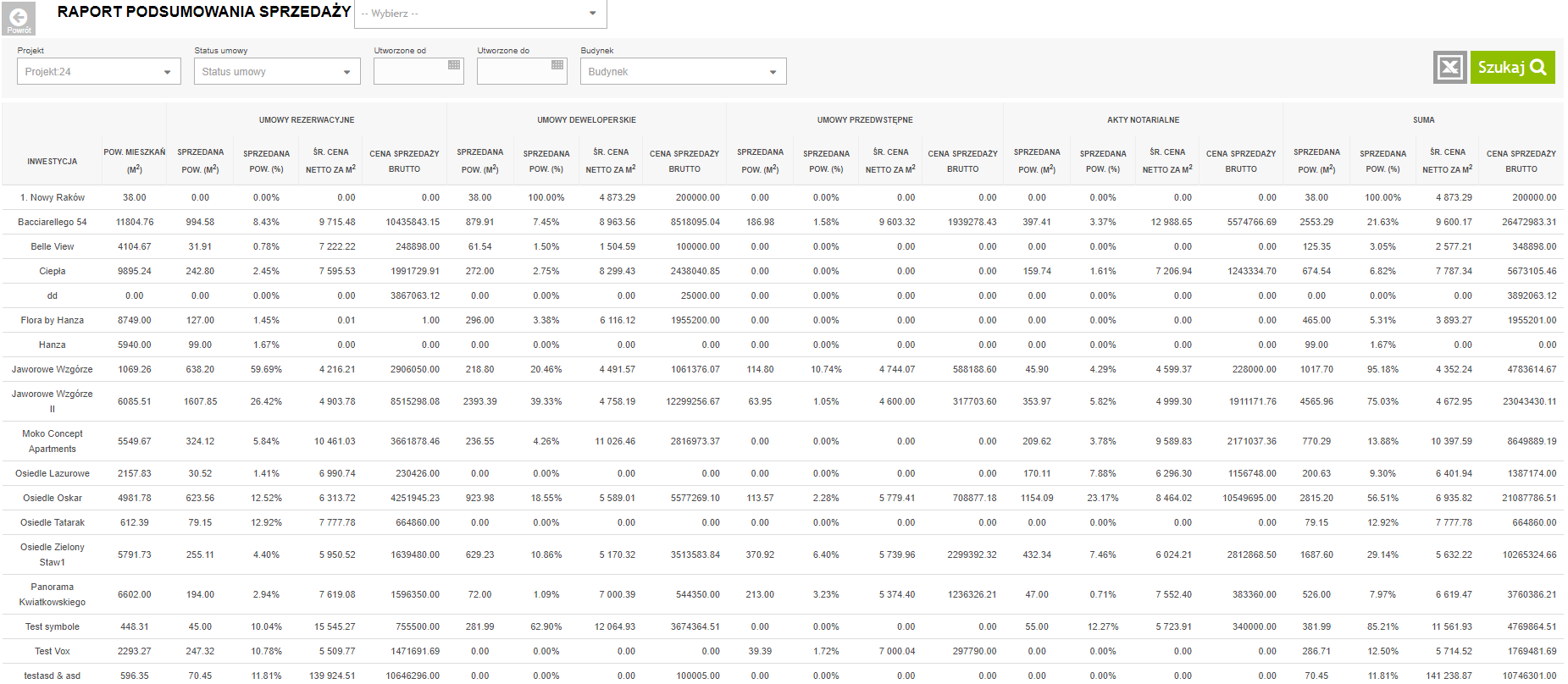Click the Excel export icon
The width and height of the screenshot is (1568, 684).
(1449, 67)
